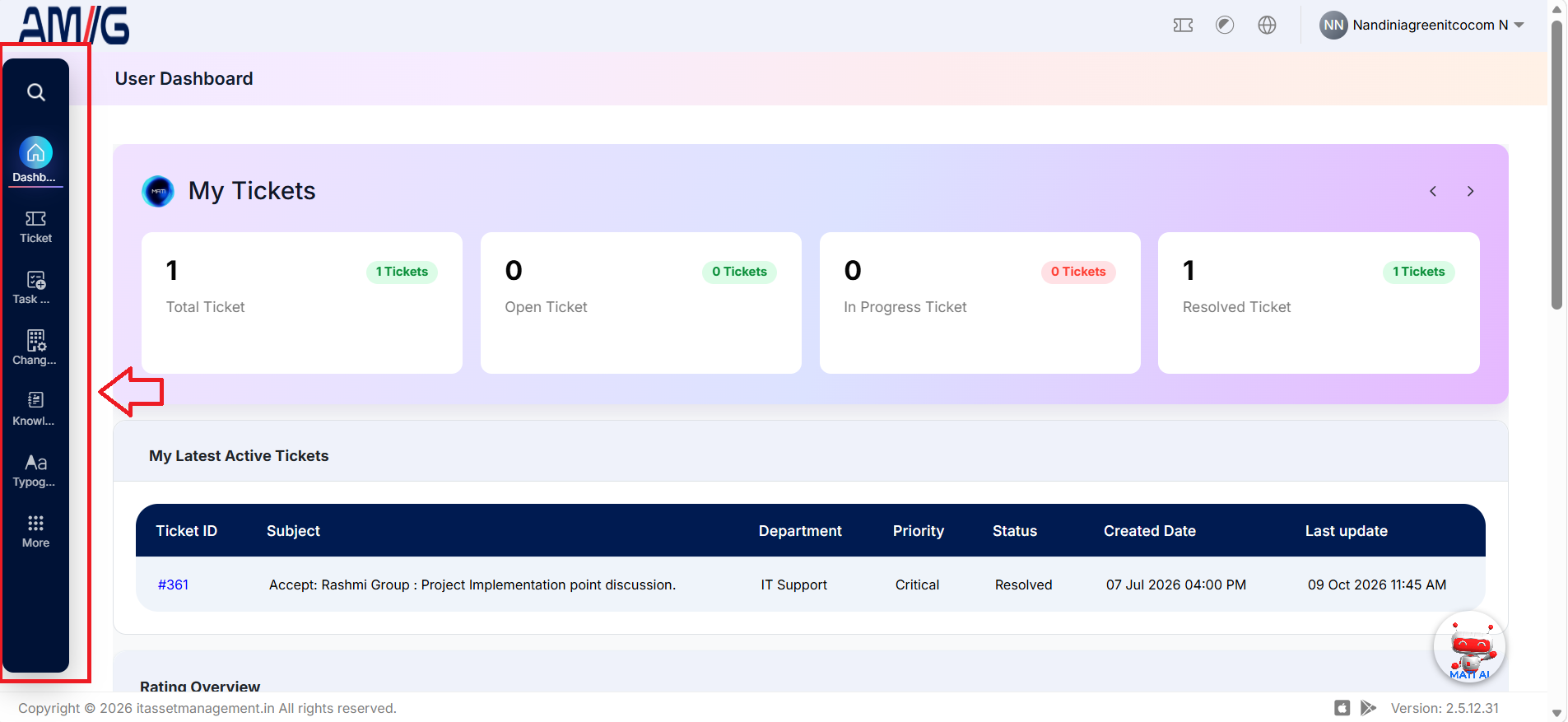Open the sidebar search icon

(x=35, y=92)
